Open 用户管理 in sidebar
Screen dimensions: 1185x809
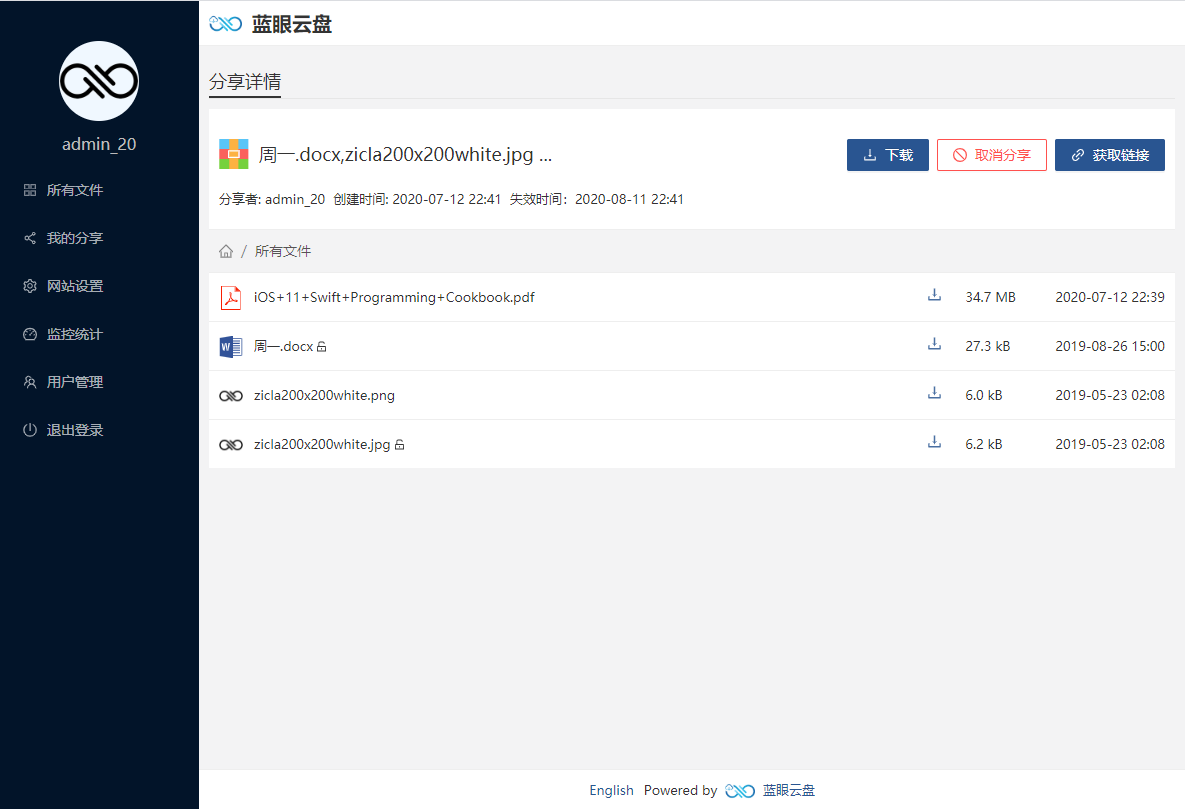(75, 382)
